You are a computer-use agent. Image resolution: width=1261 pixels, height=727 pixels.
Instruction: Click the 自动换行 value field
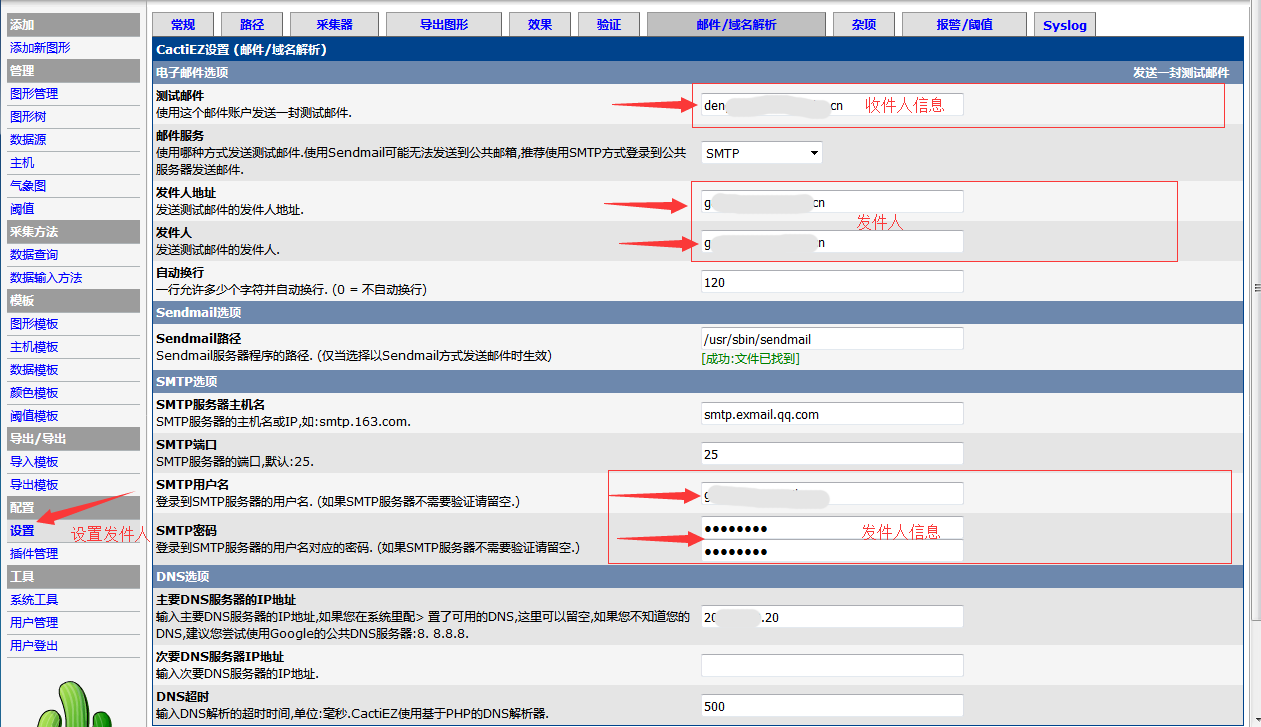pyautogui.click(x=832, y=282)
